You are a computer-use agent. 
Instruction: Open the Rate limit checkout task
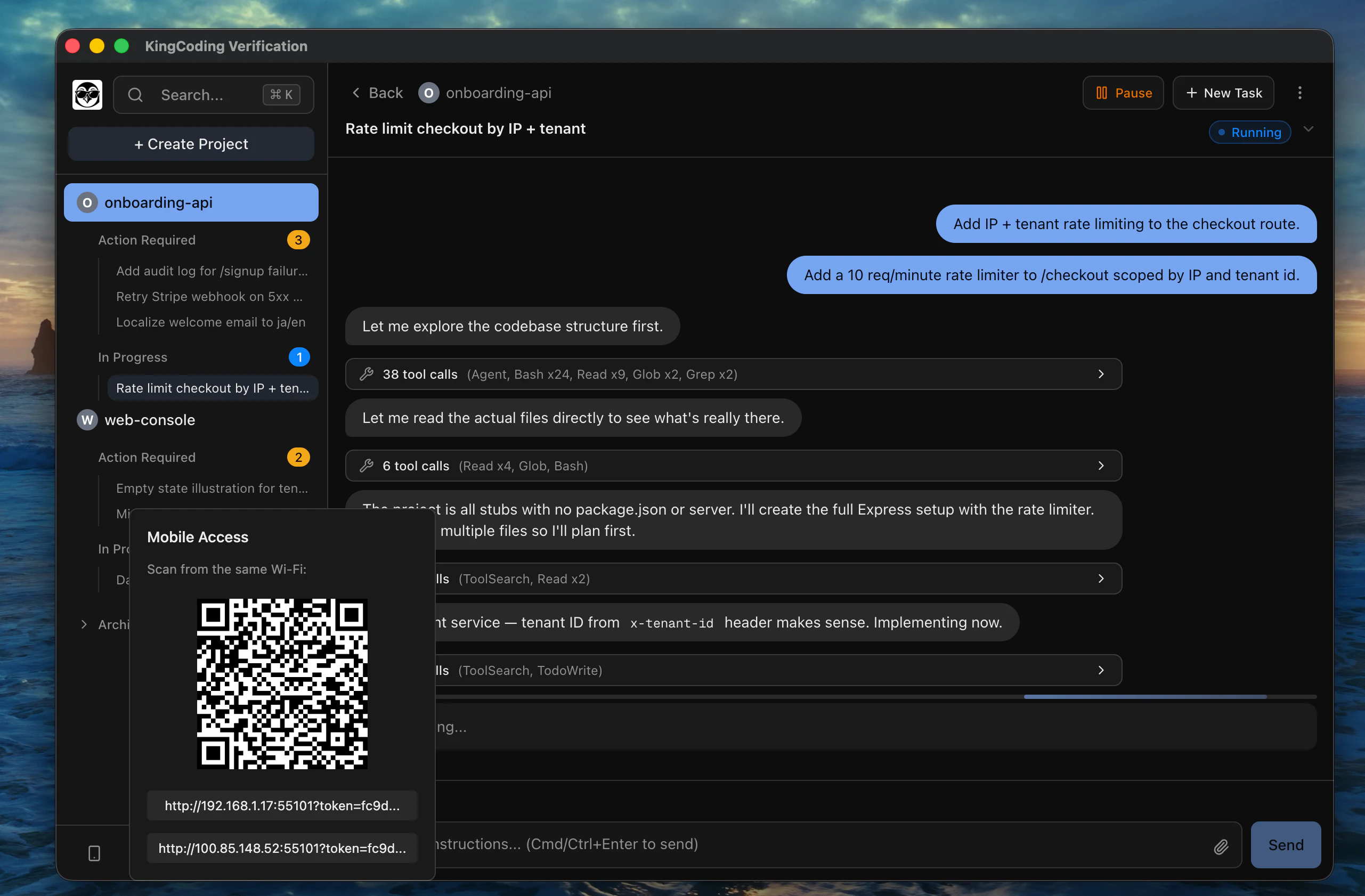click(x=212, y=387)
